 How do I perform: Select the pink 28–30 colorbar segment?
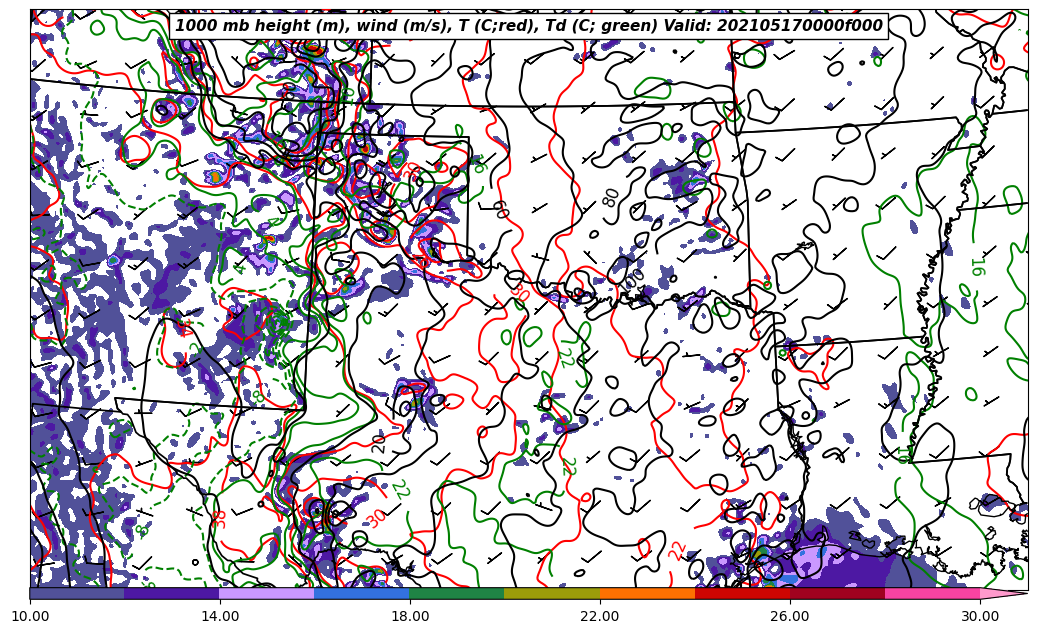(933, 593)
